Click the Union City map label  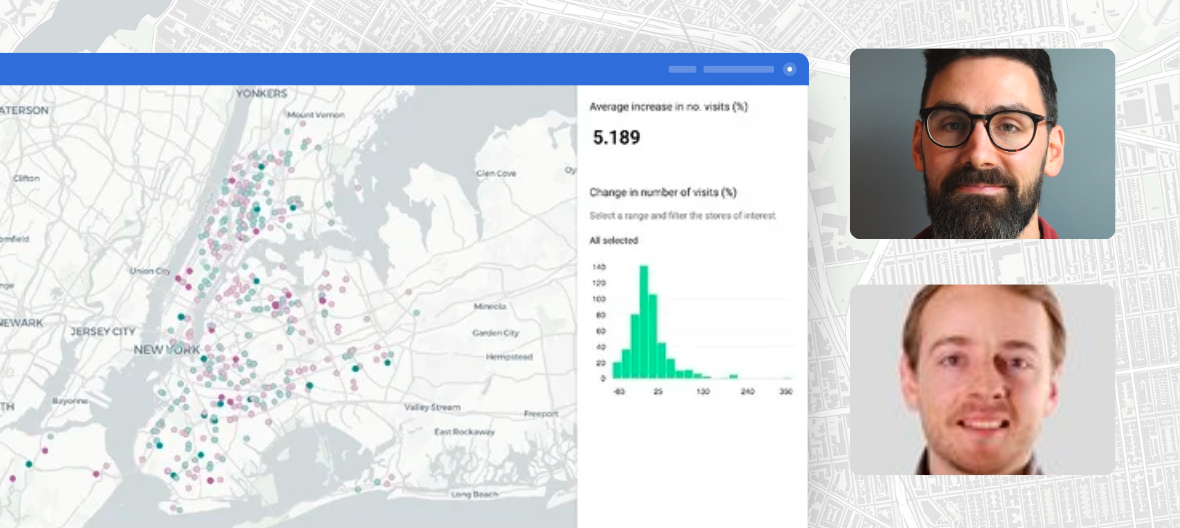pos(151,271)
